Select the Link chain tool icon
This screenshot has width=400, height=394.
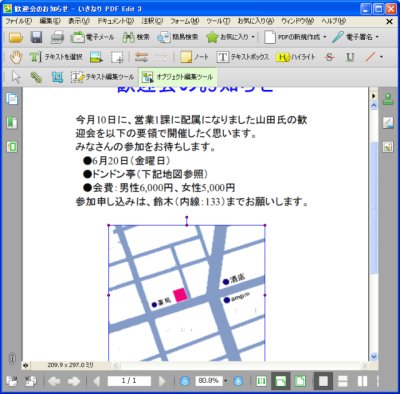click(x=36, y=77)
